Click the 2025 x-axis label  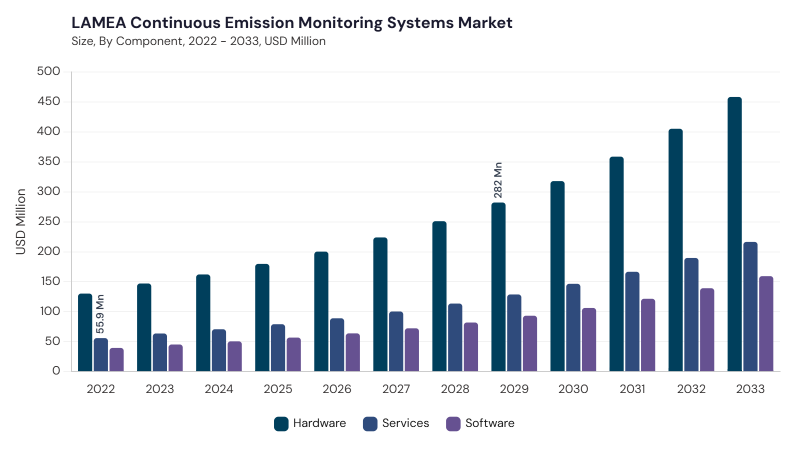coord(278,389)
